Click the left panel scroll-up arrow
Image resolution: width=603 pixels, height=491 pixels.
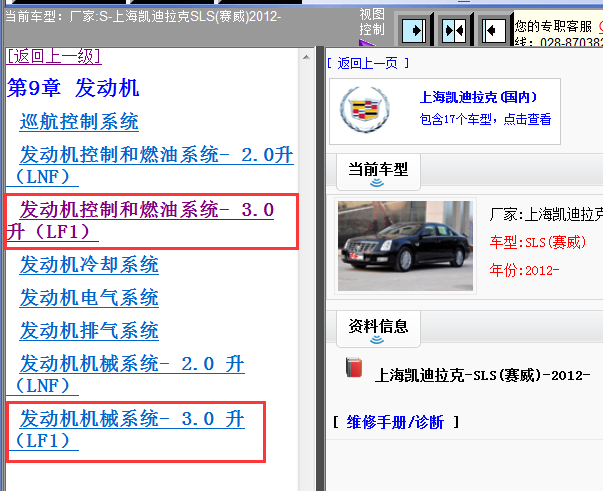click(306, 57)
